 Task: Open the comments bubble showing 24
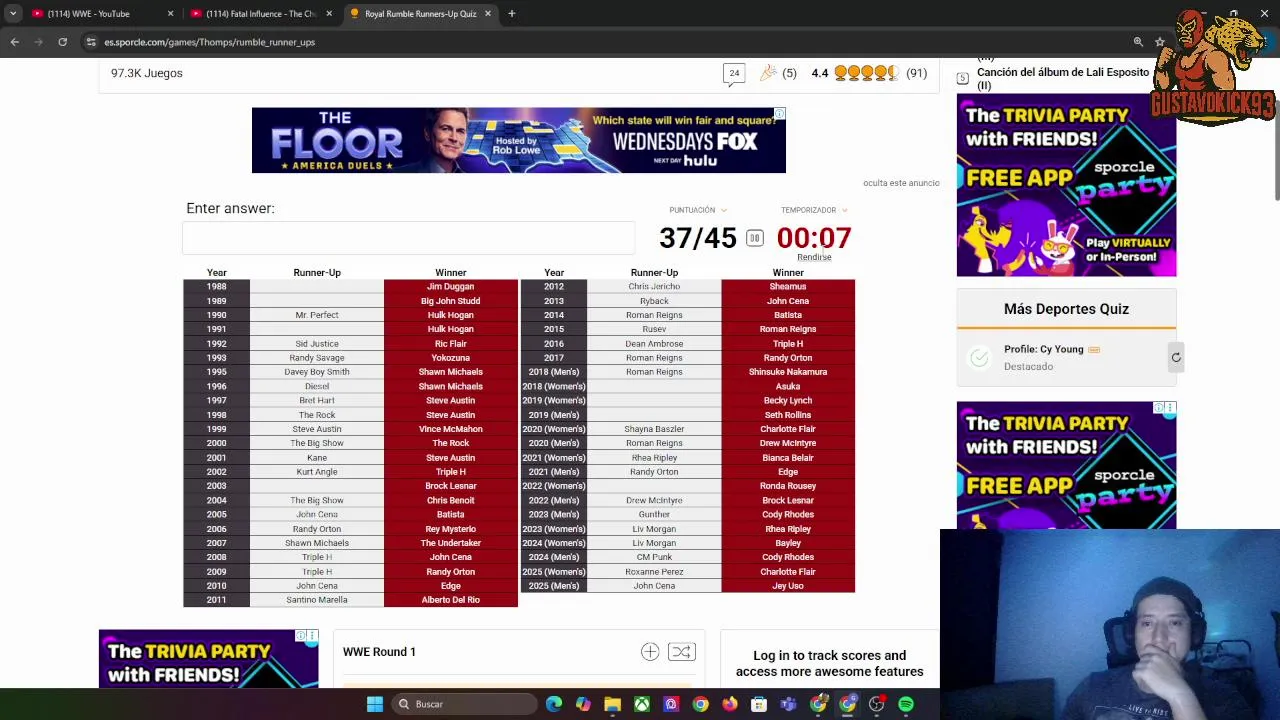[x=734, y=74]
